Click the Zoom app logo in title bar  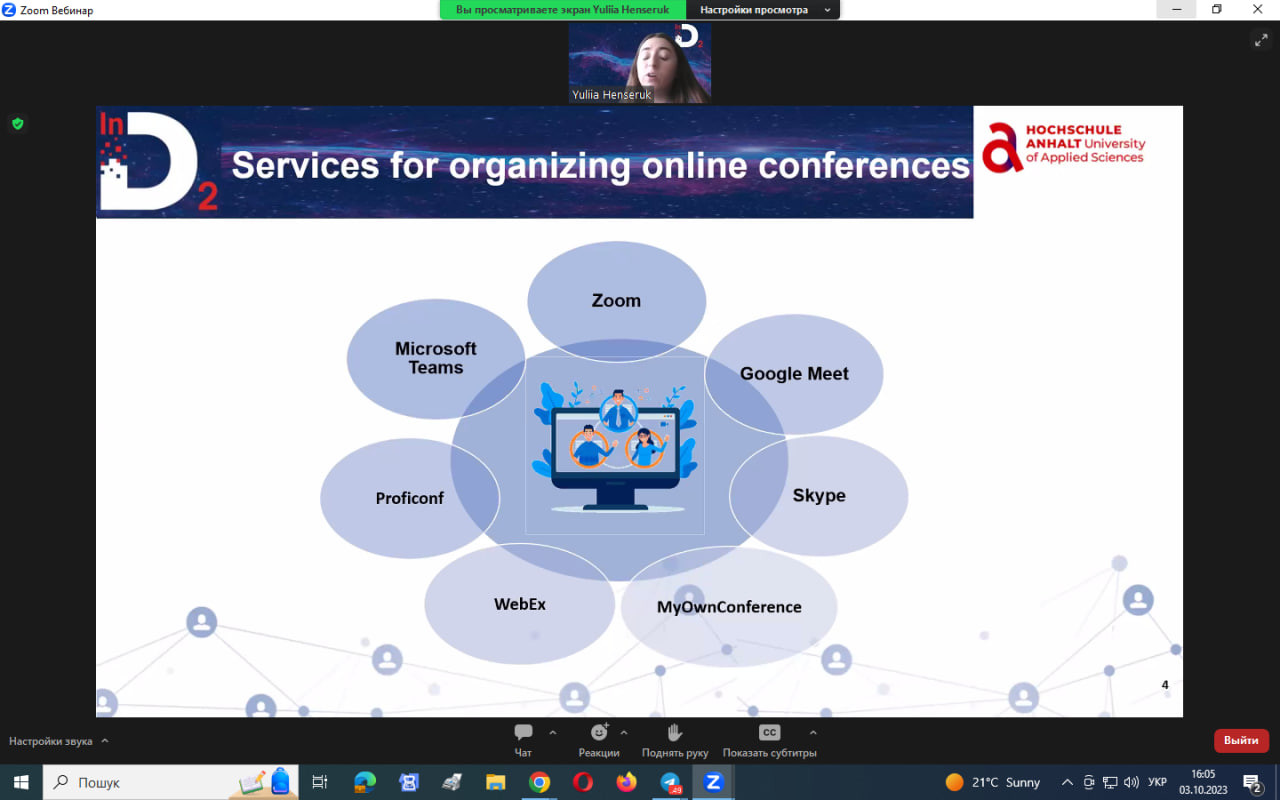tap(9, 10)
